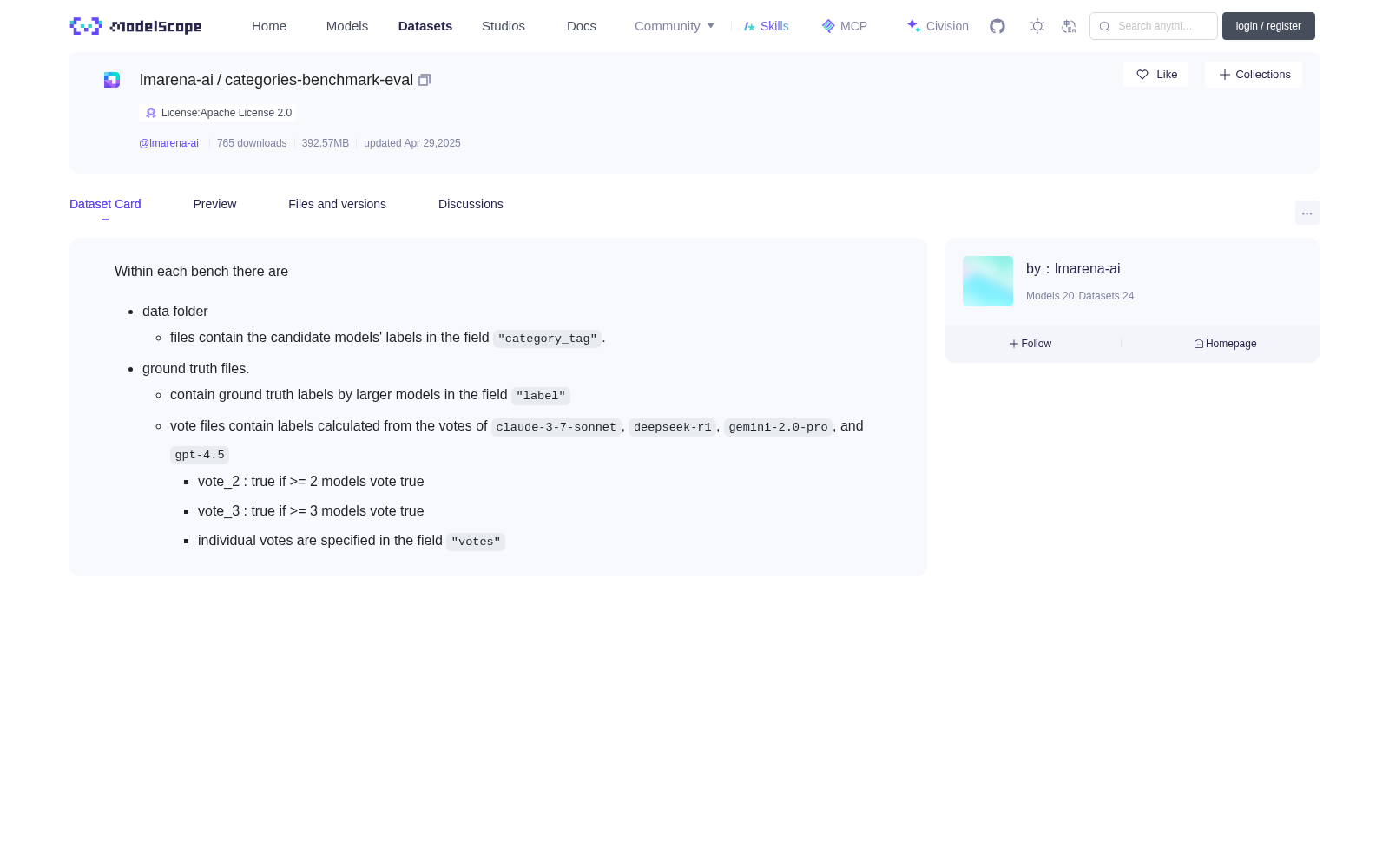
Task: Click the Skills sparkle icon
Action: tap(749, 26)
